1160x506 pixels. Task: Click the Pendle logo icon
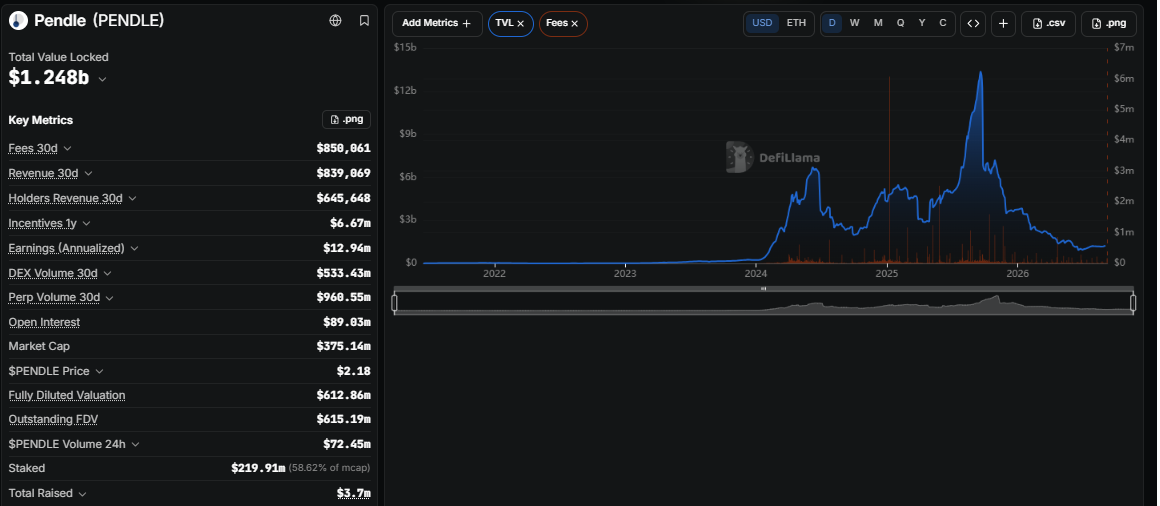coord(18,21)
